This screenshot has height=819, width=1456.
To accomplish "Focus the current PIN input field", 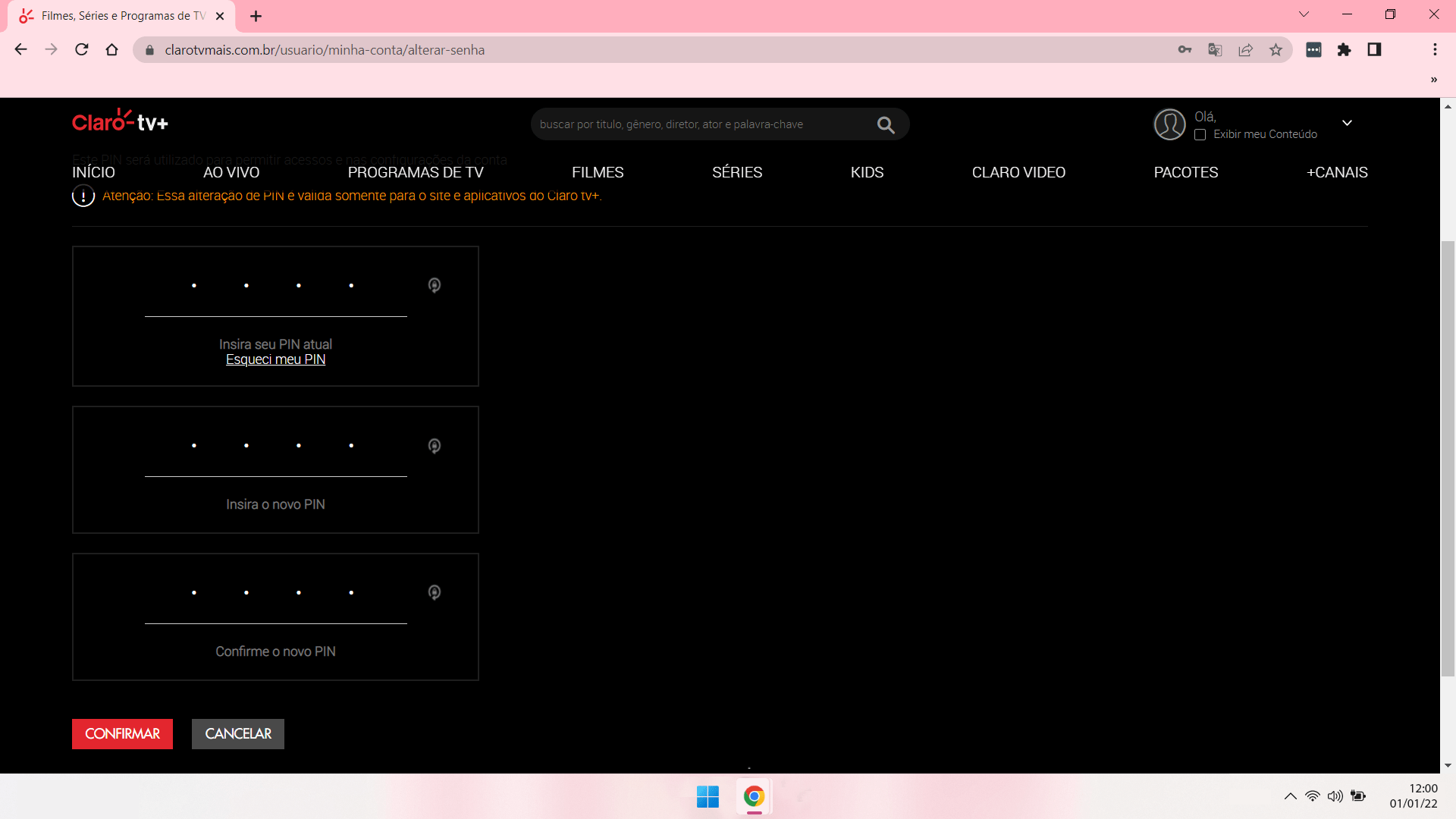I will point(275,286).
